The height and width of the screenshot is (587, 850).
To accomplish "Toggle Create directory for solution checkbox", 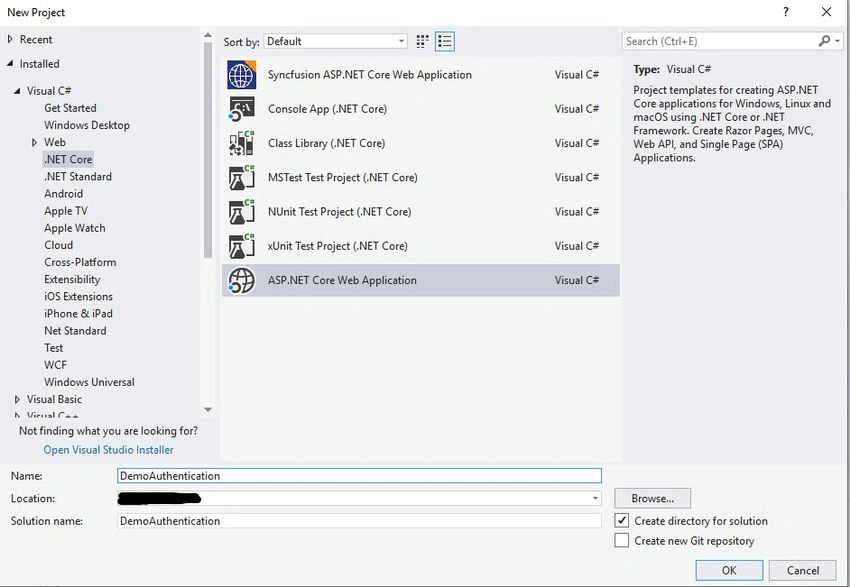I will pyautogui.click(x=621, y=520).
